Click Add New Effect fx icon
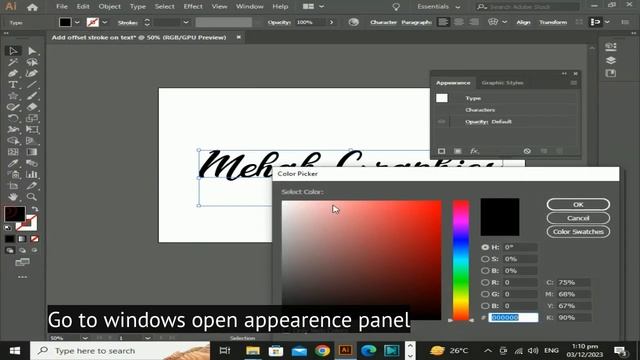The height and width of the screenshot is (360, 640). click(474, 151)
